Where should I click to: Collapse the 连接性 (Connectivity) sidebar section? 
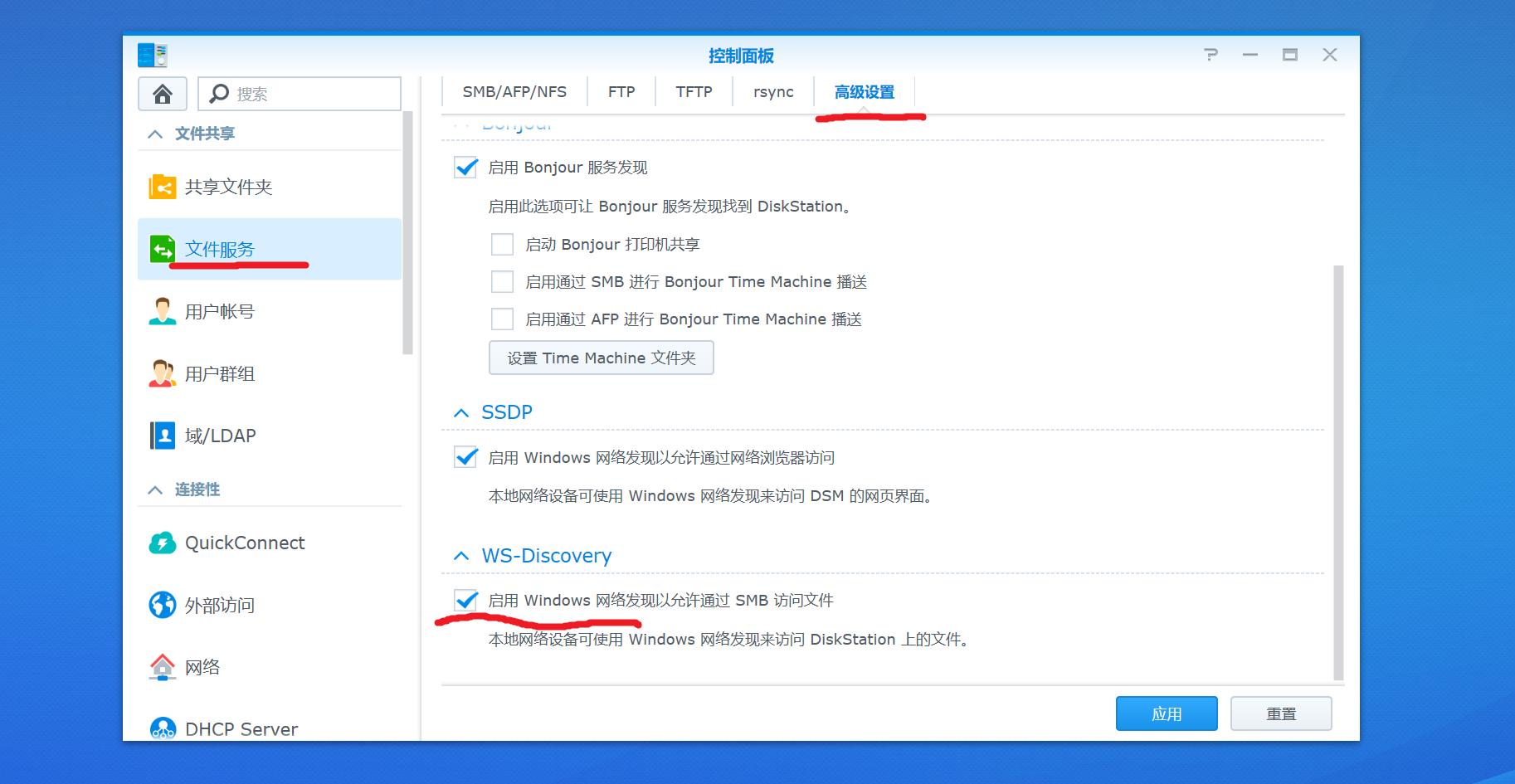(x=154, y=489)
